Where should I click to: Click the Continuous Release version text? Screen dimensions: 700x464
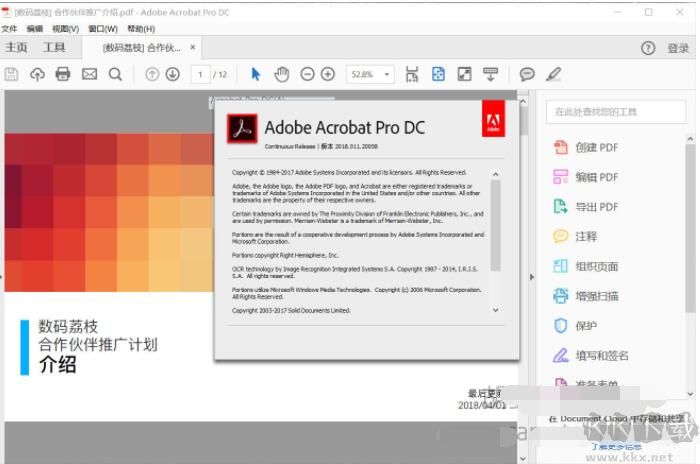tap(321, 146)
